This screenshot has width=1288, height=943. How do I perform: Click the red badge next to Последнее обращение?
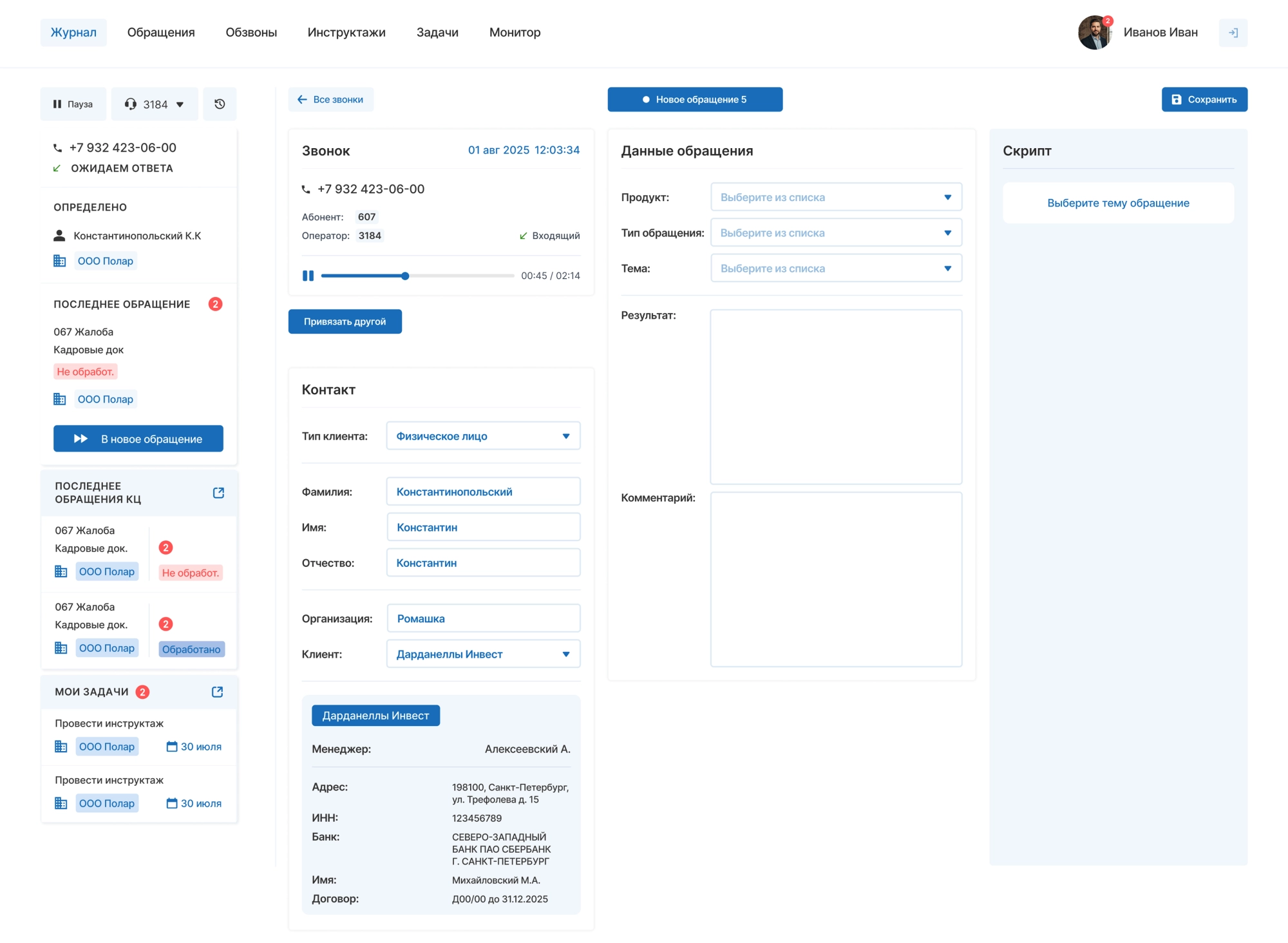(216, 304)
